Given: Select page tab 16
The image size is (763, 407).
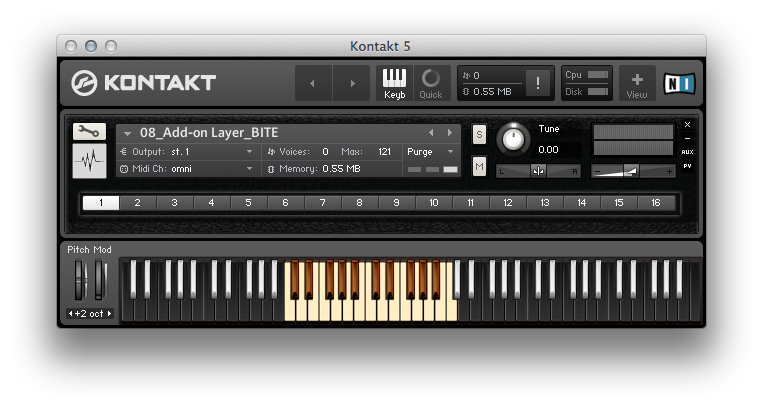Looking at the screenshot, I should click(x=656, y=203).
